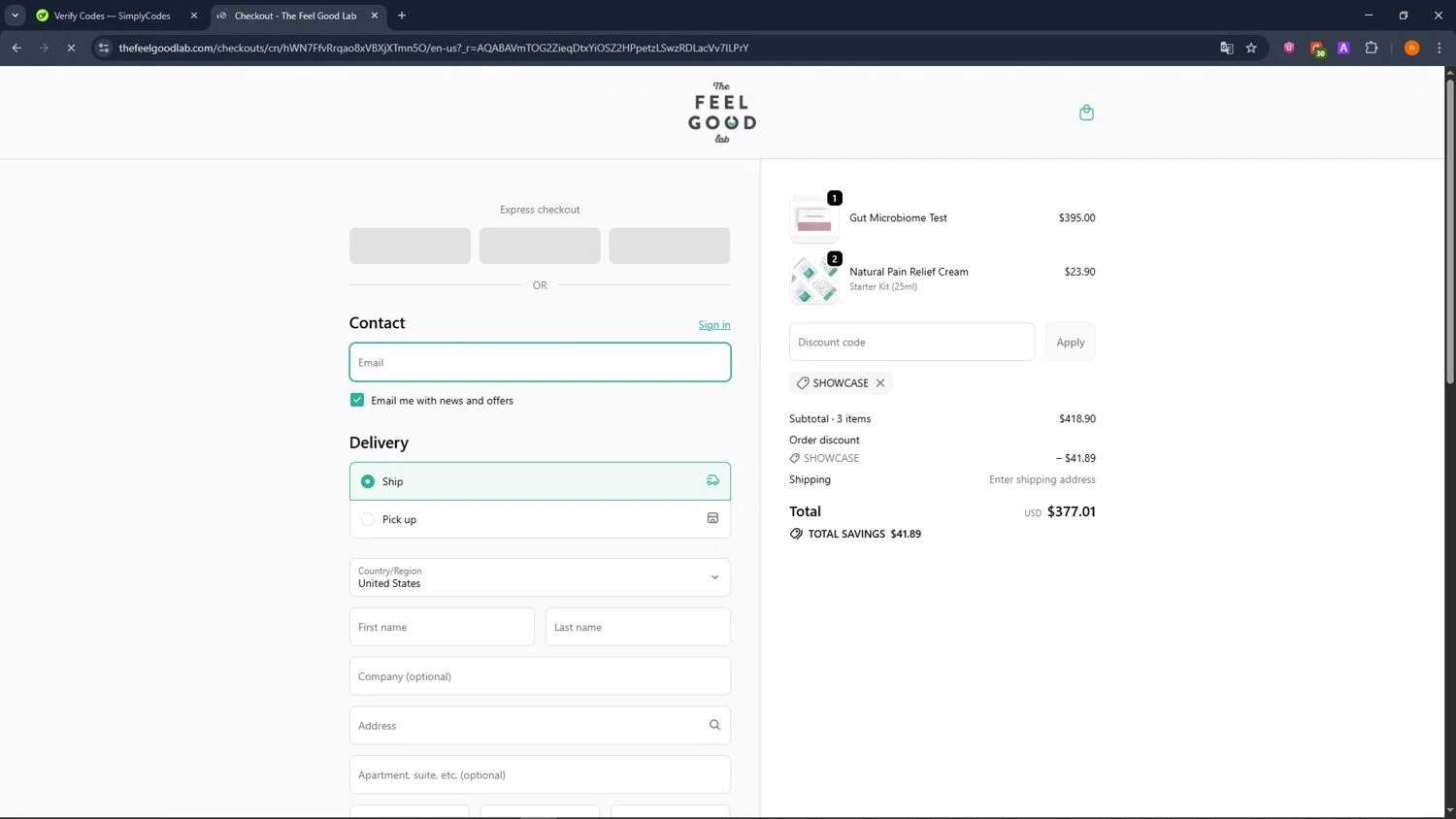The height and width of the screenshot is (819, 1456).
Task: Click the browser forward arrow
Action: (x=44, y=48)
